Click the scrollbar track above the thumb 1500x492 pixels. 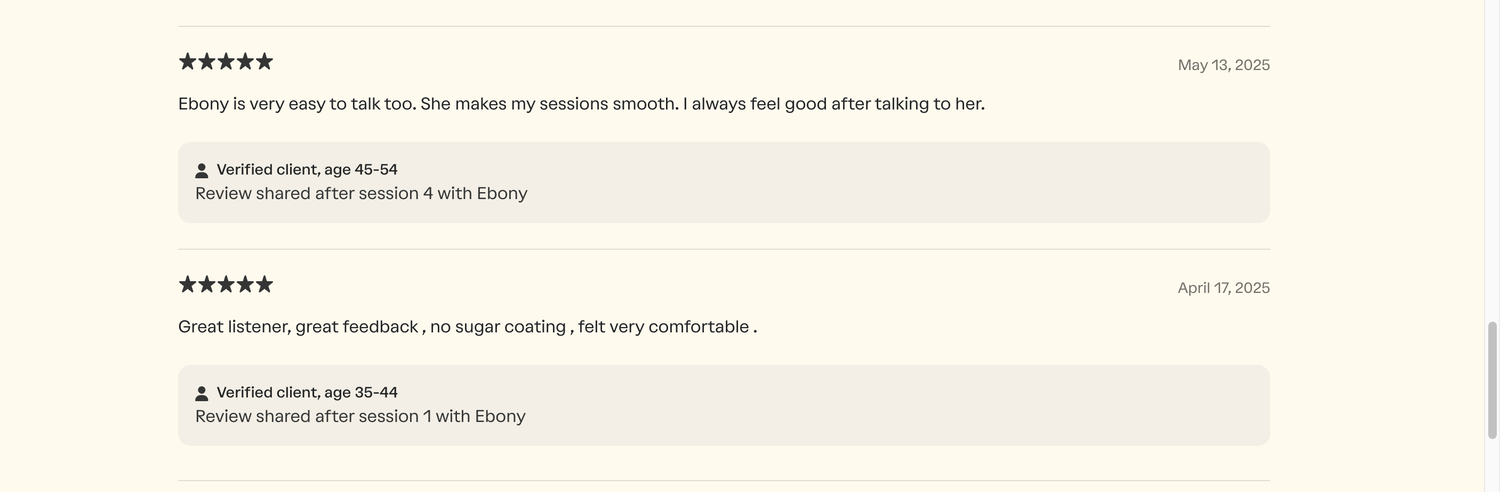click(1492, 150)
